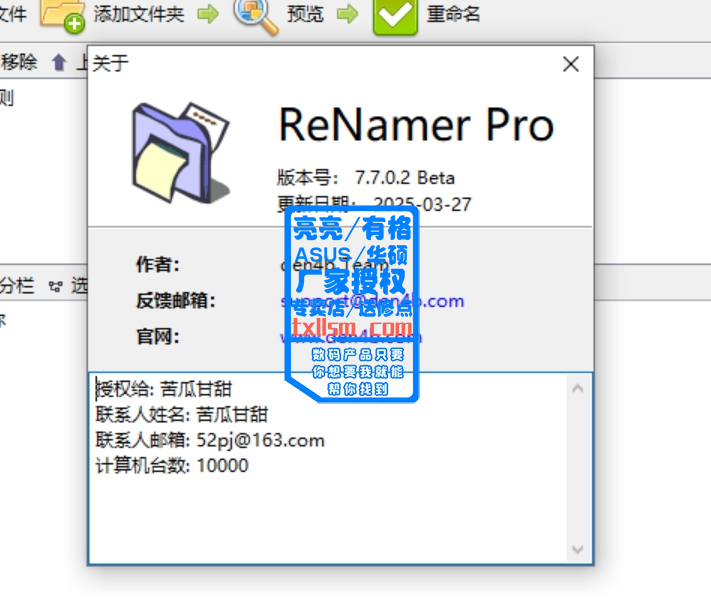The width and height of the screenshot is (711, 609).
Task: Click the 移除 button in main window
Action: pos(19,62)
